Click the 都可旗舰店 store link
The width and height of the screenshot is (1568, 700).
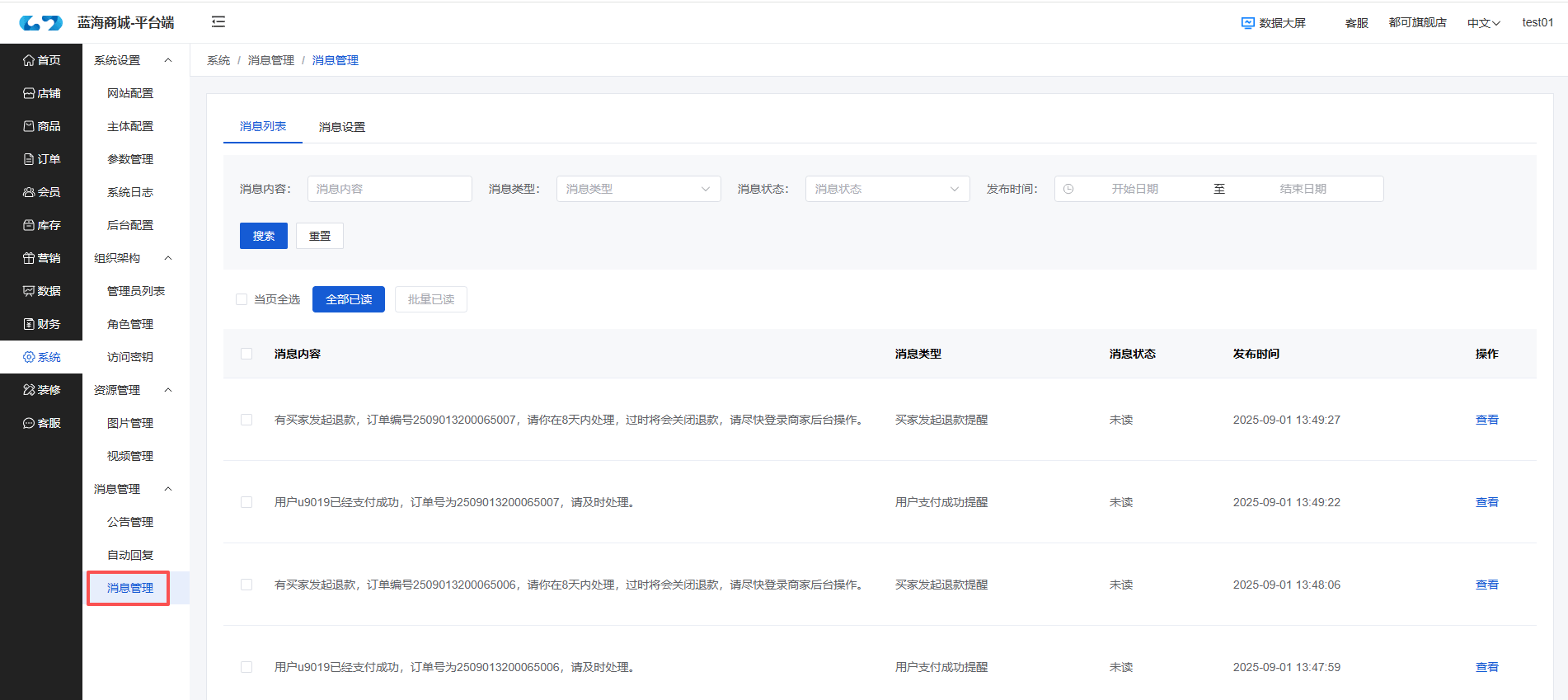[x=1417, y=22]
